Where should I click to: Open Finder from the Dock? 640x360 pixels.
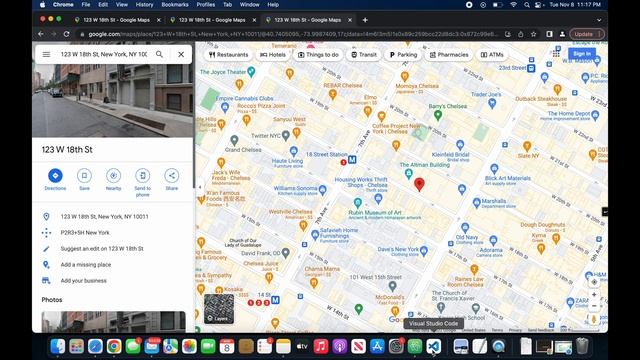tap(58, 346)
